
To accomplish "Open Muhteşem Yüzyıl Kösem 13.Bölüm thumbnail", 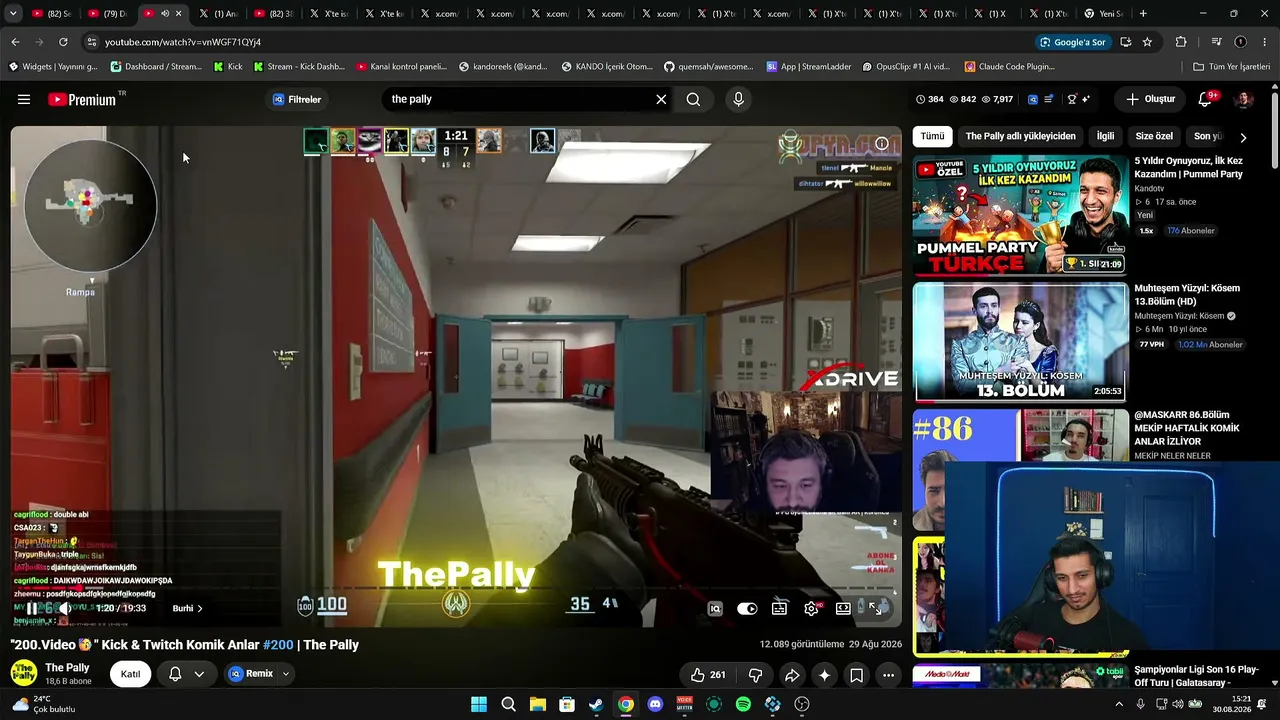I will coord(1020,342).
